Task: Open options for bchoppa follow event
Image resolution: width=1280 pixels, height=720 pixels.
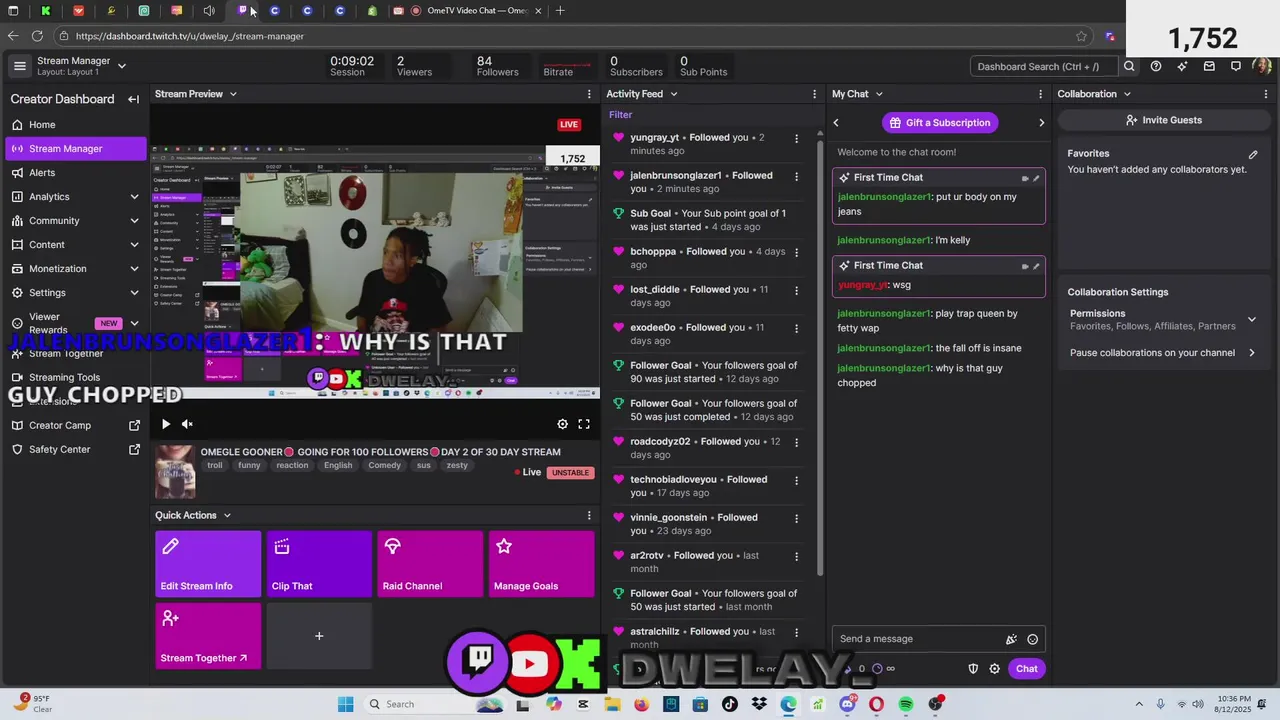Action: [796, 252]
